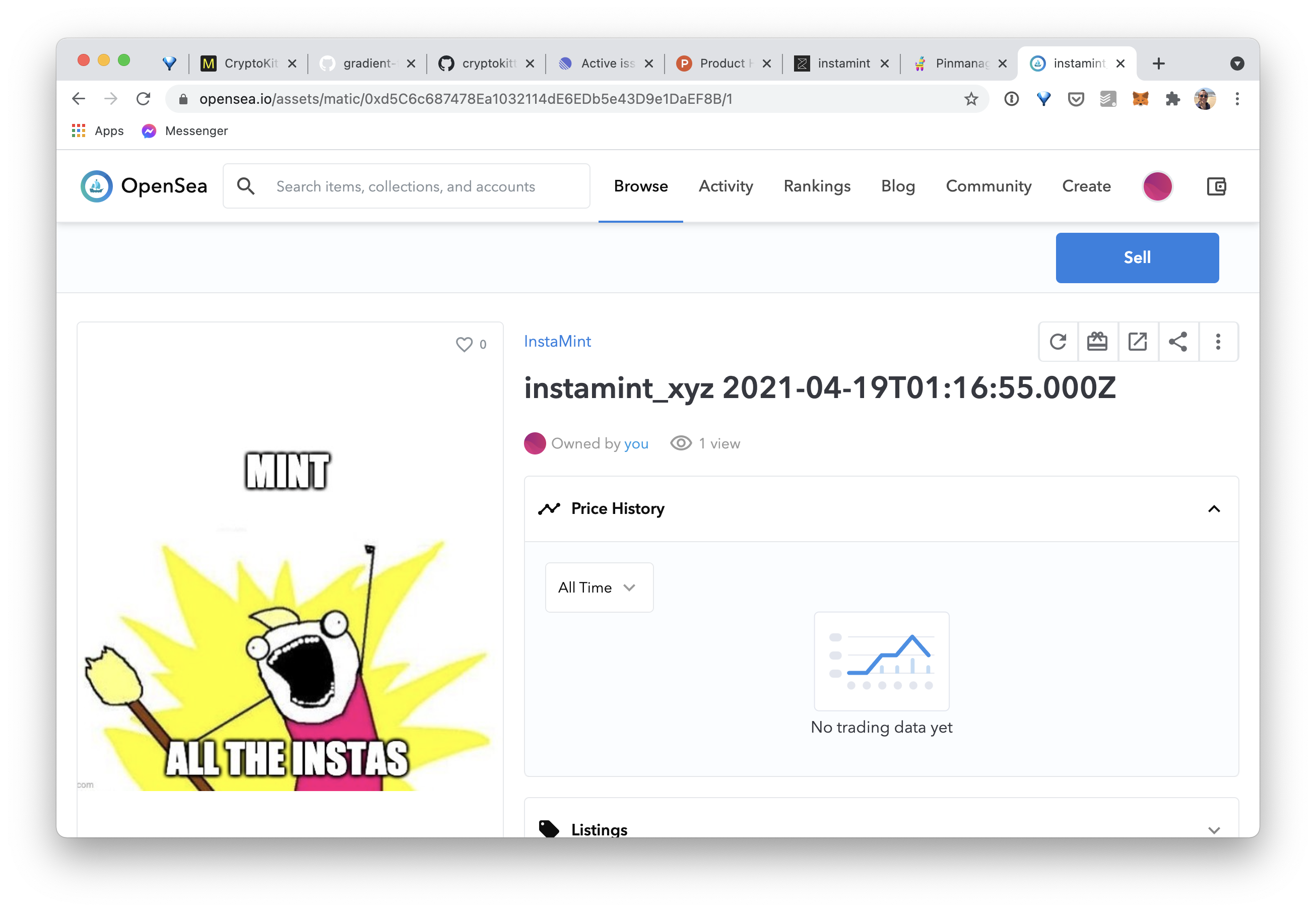This screenshot has height=912, width=1316.
Task: Open the wallet icon in navbar
Action: coord(1216,186)
